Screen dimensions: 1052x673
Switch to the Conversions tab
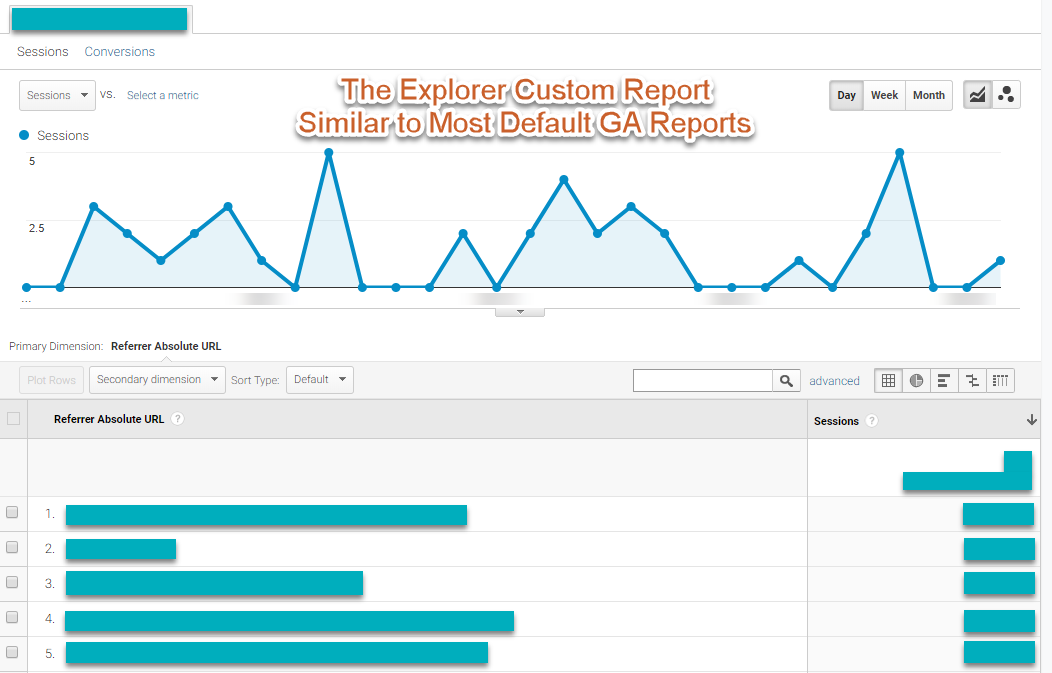[x=120, y=52]
